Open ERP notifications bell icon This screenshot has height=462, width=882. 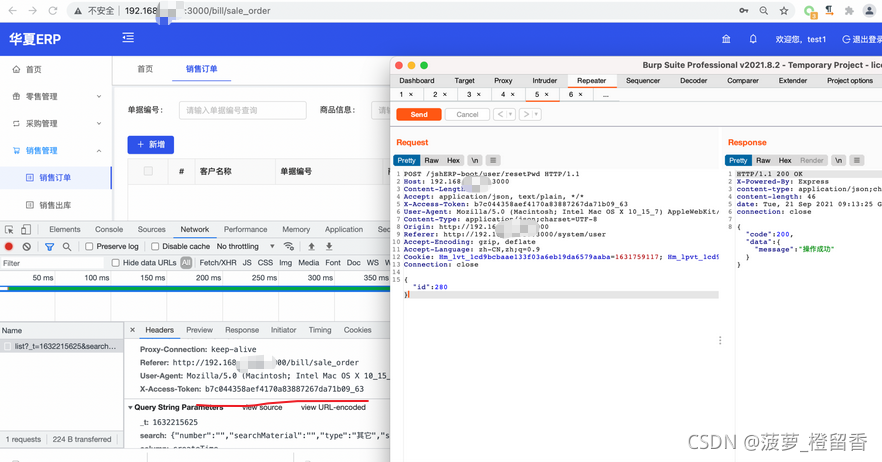click(753, 39)
